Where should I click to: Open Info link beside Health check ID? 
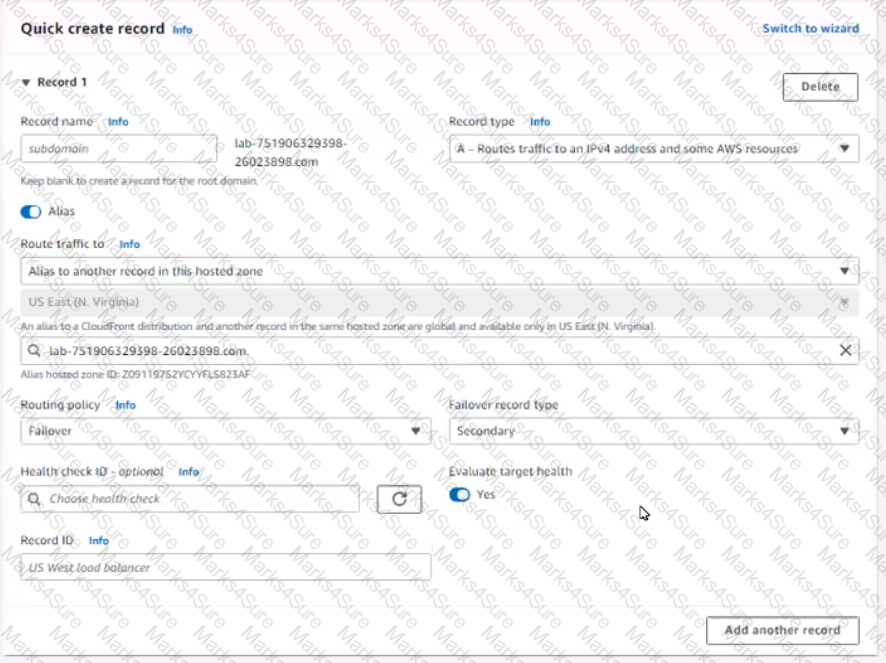pos(188,472)
